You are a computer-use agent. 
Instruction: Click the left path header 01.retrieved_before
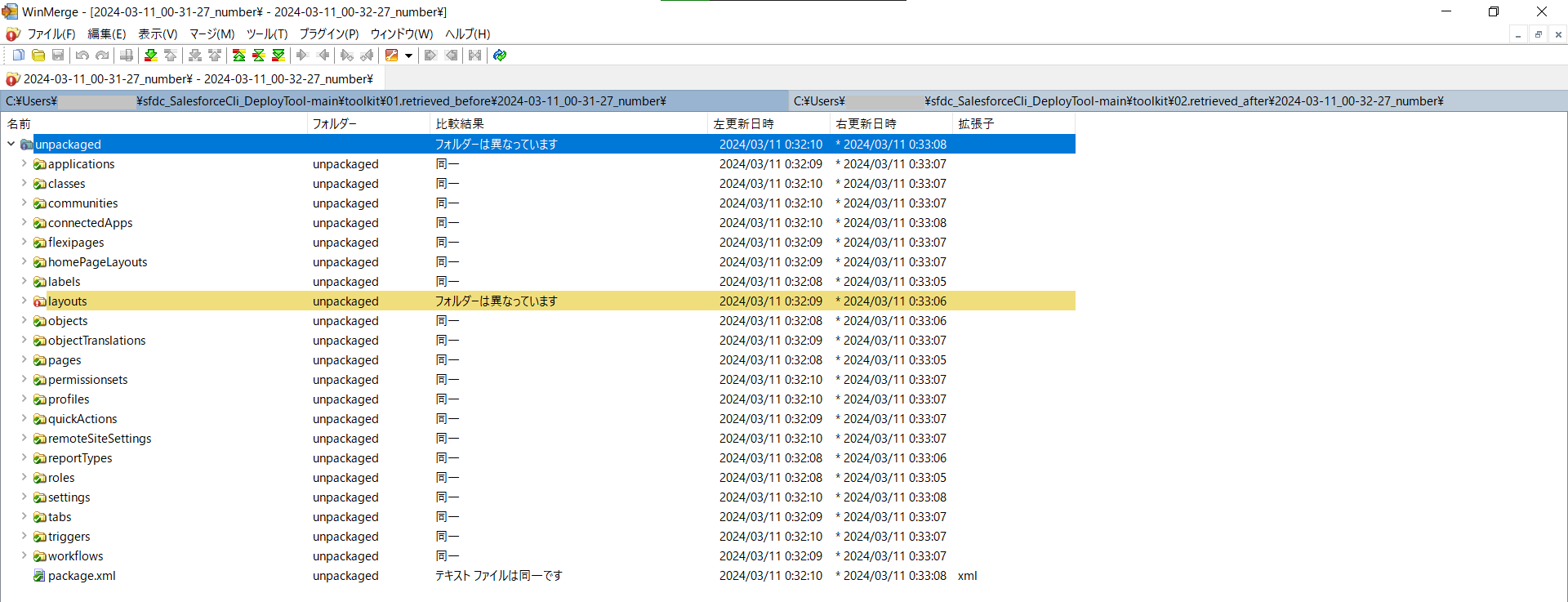click(x=394, y=100)
